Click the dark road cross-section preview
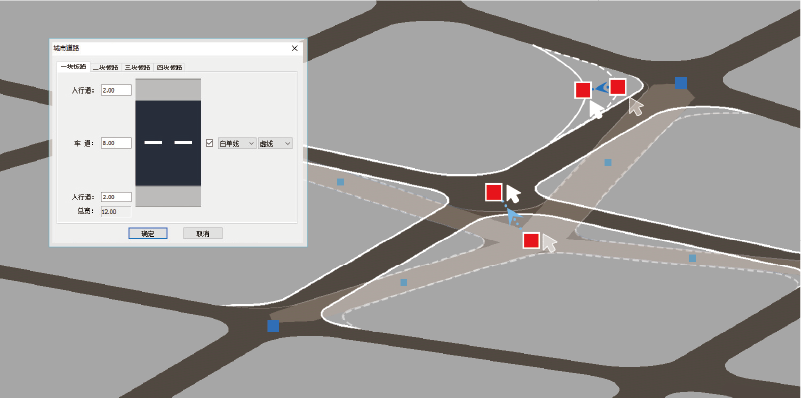The width and height of the screenshot is (801, 398). pos(168,143)
